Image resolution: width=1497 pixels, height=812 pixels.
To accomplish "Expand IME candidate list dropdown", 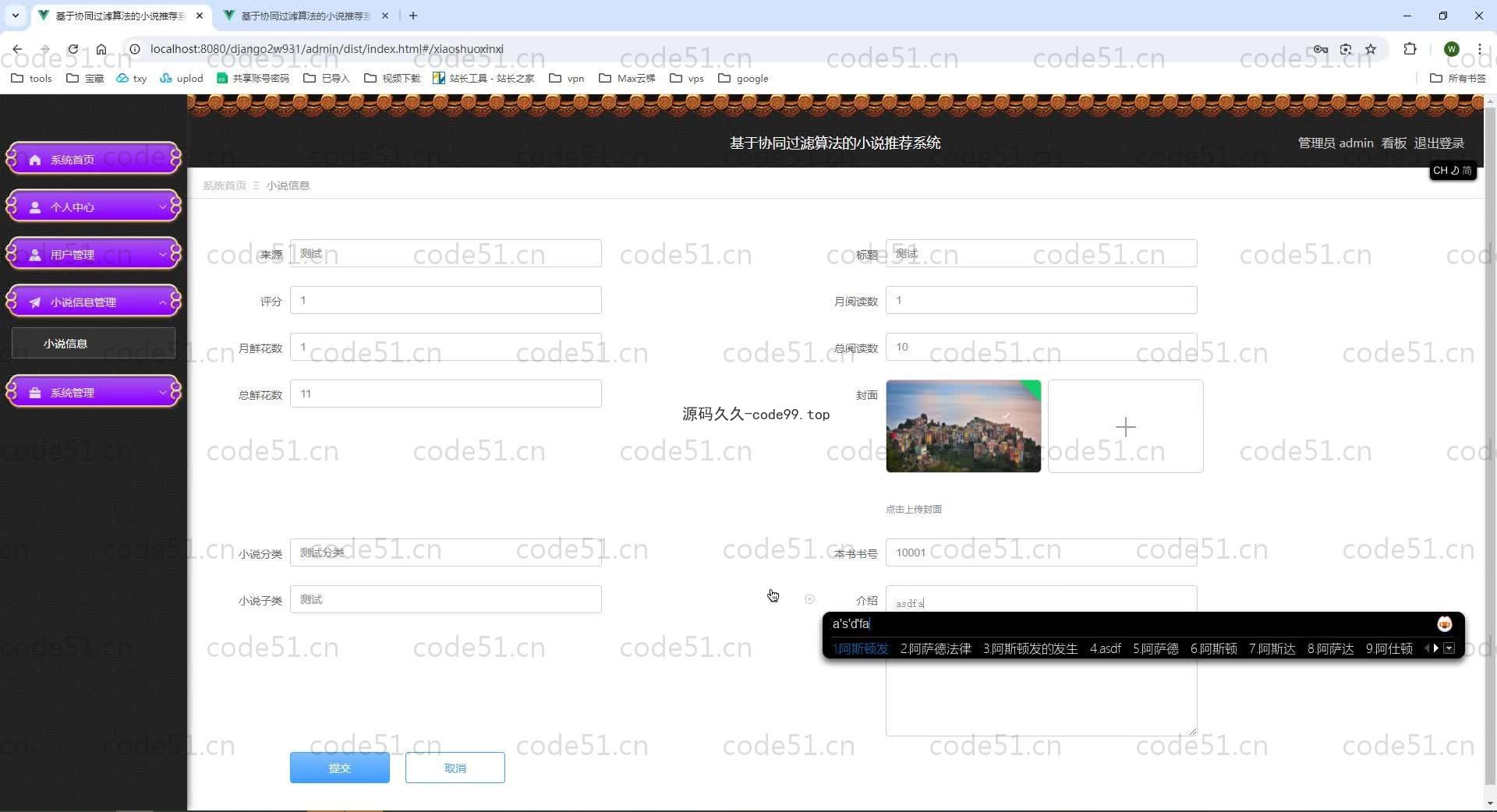I will click(1449, 648).
